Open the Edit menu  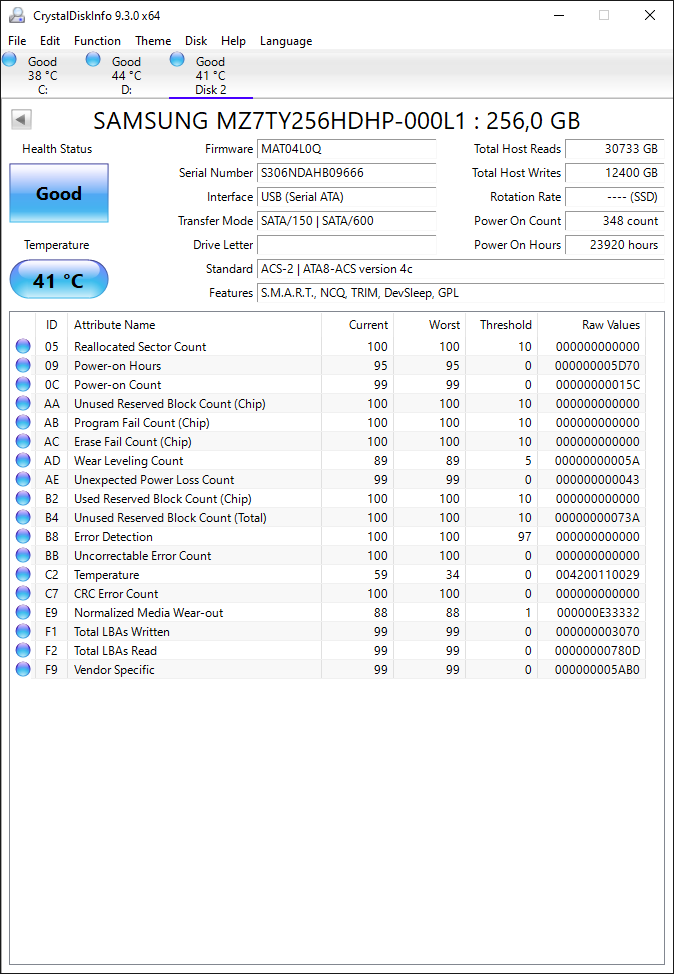tap(50, 41)
